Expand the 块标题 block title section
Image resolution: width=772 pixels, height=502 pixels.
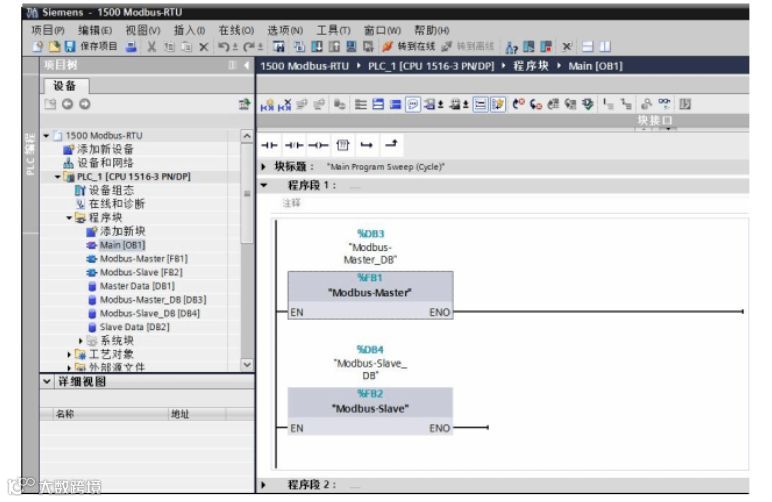[x=264, y=167]
